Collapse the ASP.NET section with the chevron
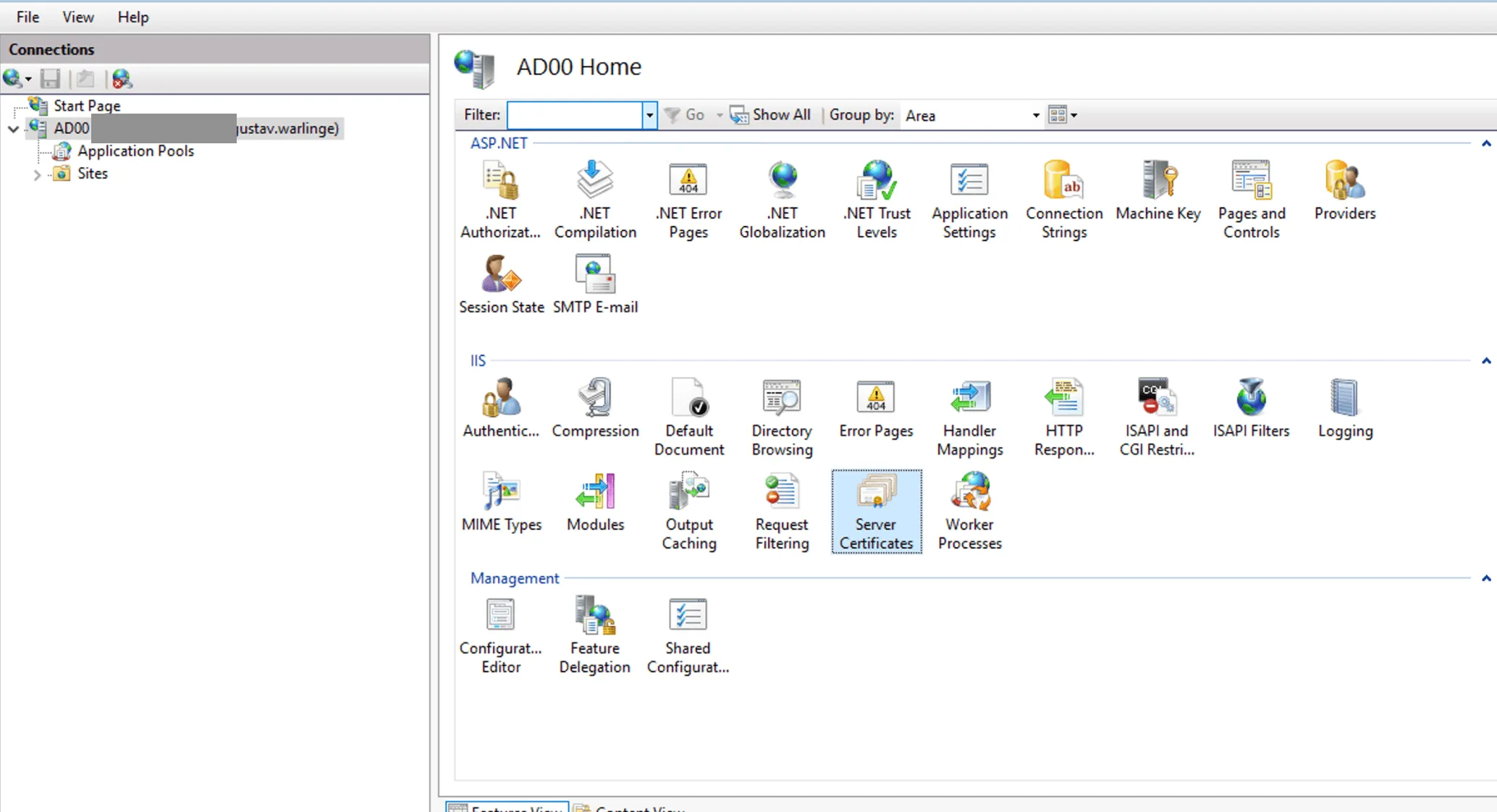1497x812 pixels. tap(1486, 143)
